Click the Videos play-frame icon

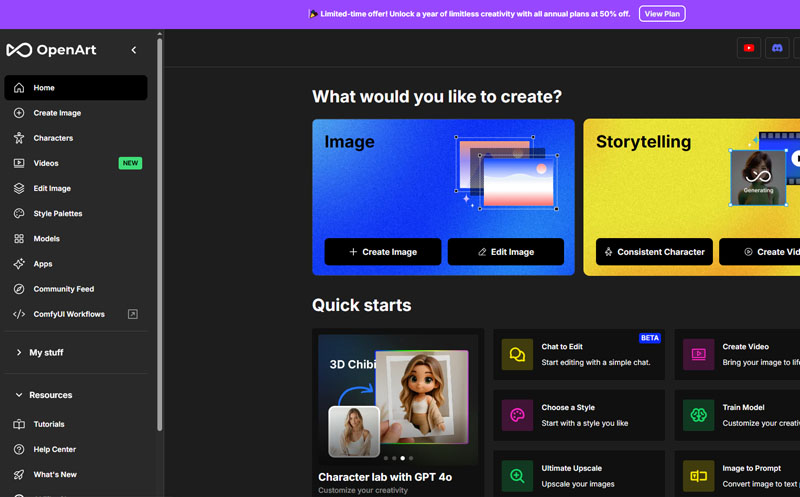(19, 163)
